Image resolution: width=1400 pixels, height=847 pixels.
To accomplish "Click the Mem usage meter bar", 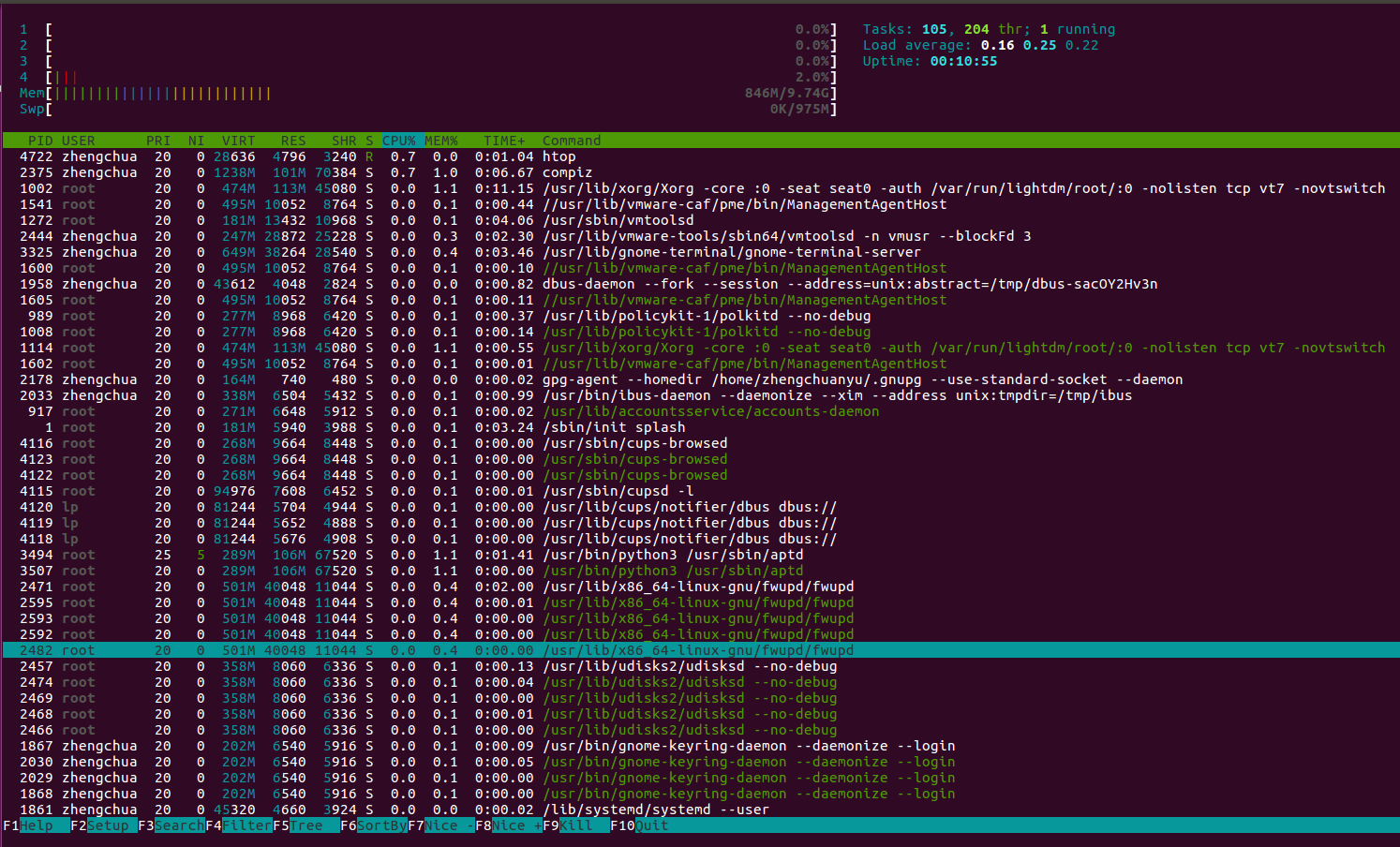I will (428, 93).
